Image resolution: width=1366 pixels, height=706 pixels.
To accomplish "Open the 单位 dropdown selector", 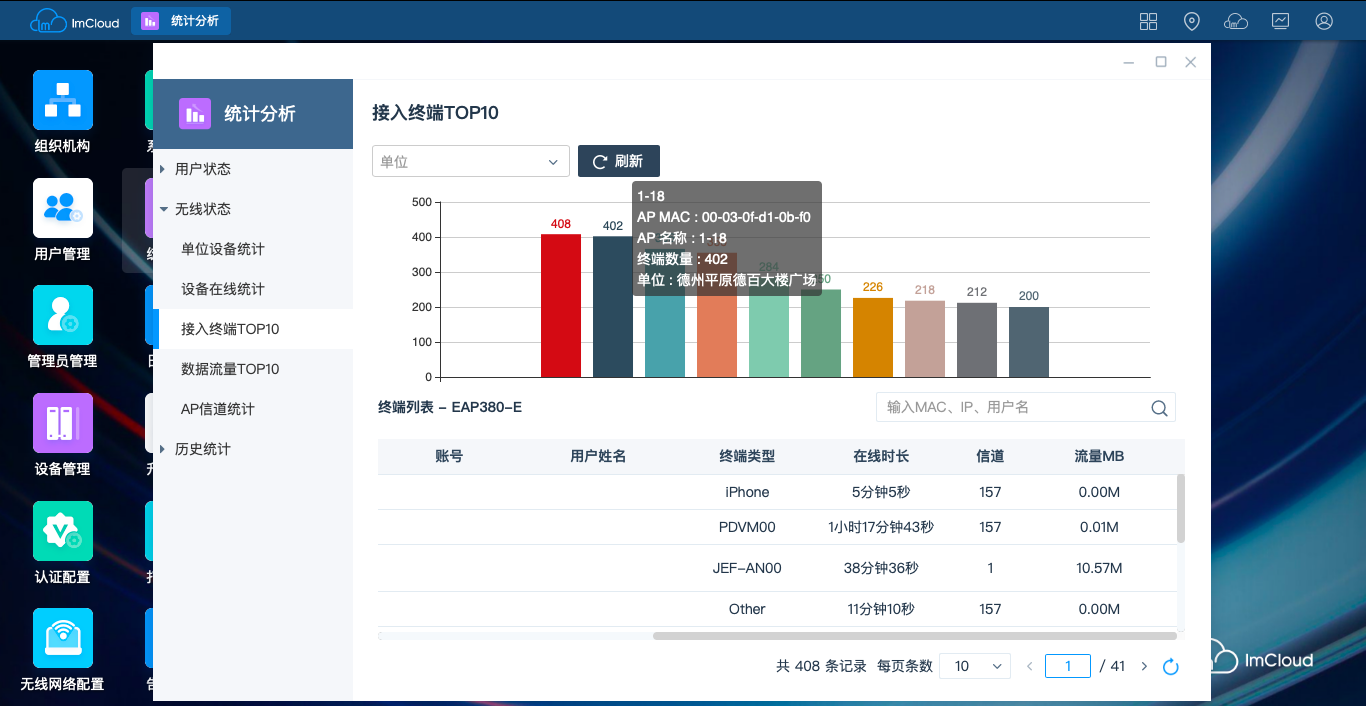I will point(470,162).
